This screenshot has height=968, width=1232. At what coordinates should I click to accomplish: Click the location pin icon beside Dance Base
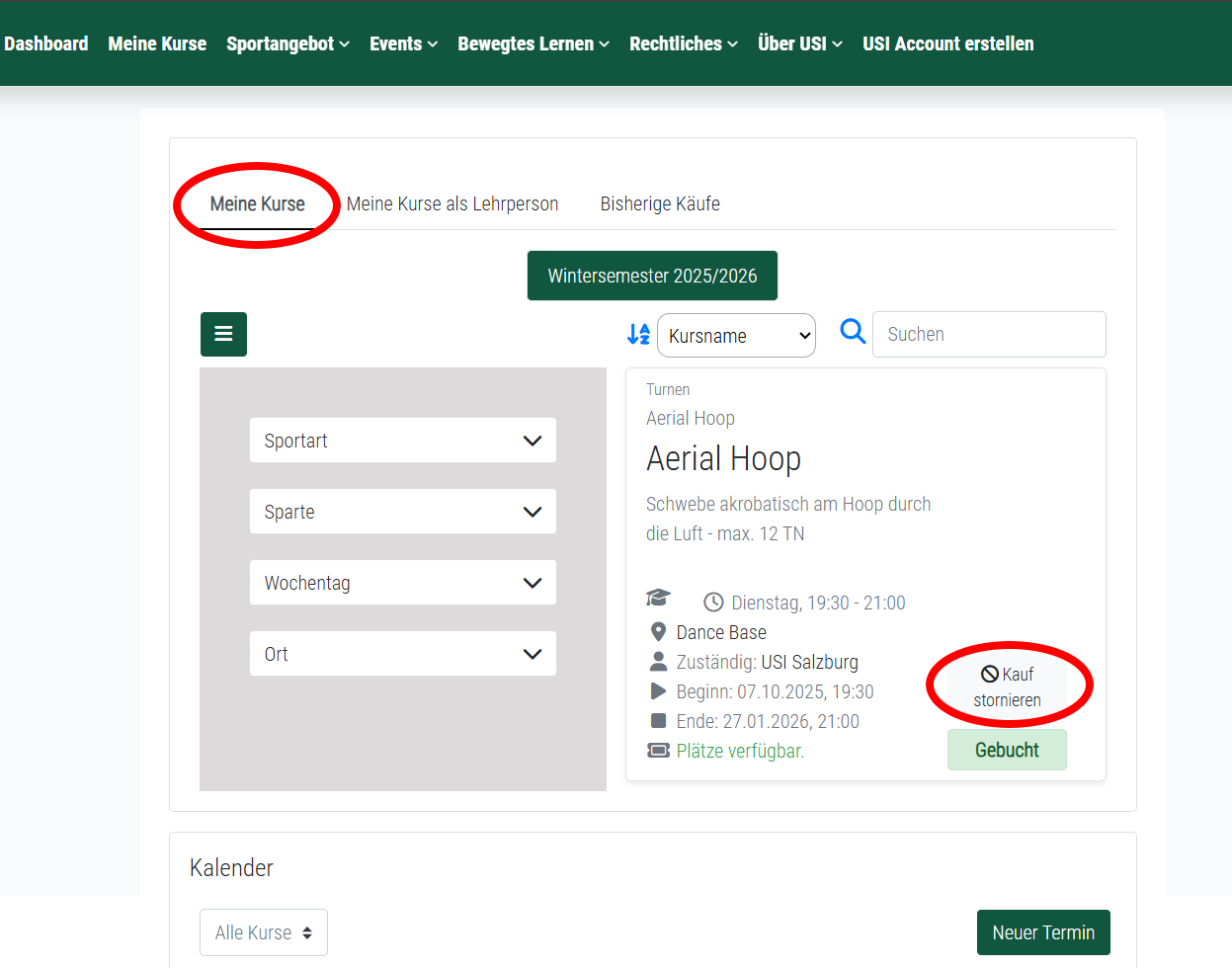pyautogui.click(x=657, y=632)
